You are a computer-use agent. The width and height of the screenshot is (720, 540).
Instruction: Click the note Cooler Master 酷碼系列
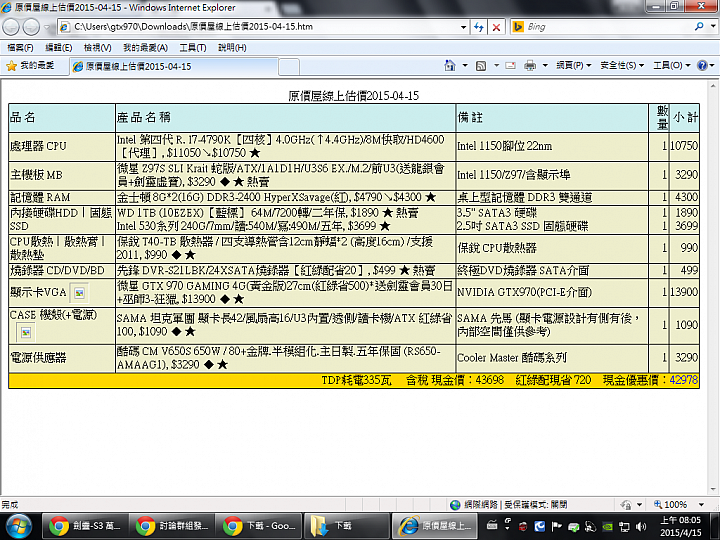pyautogui.click(x=512, y=358)
